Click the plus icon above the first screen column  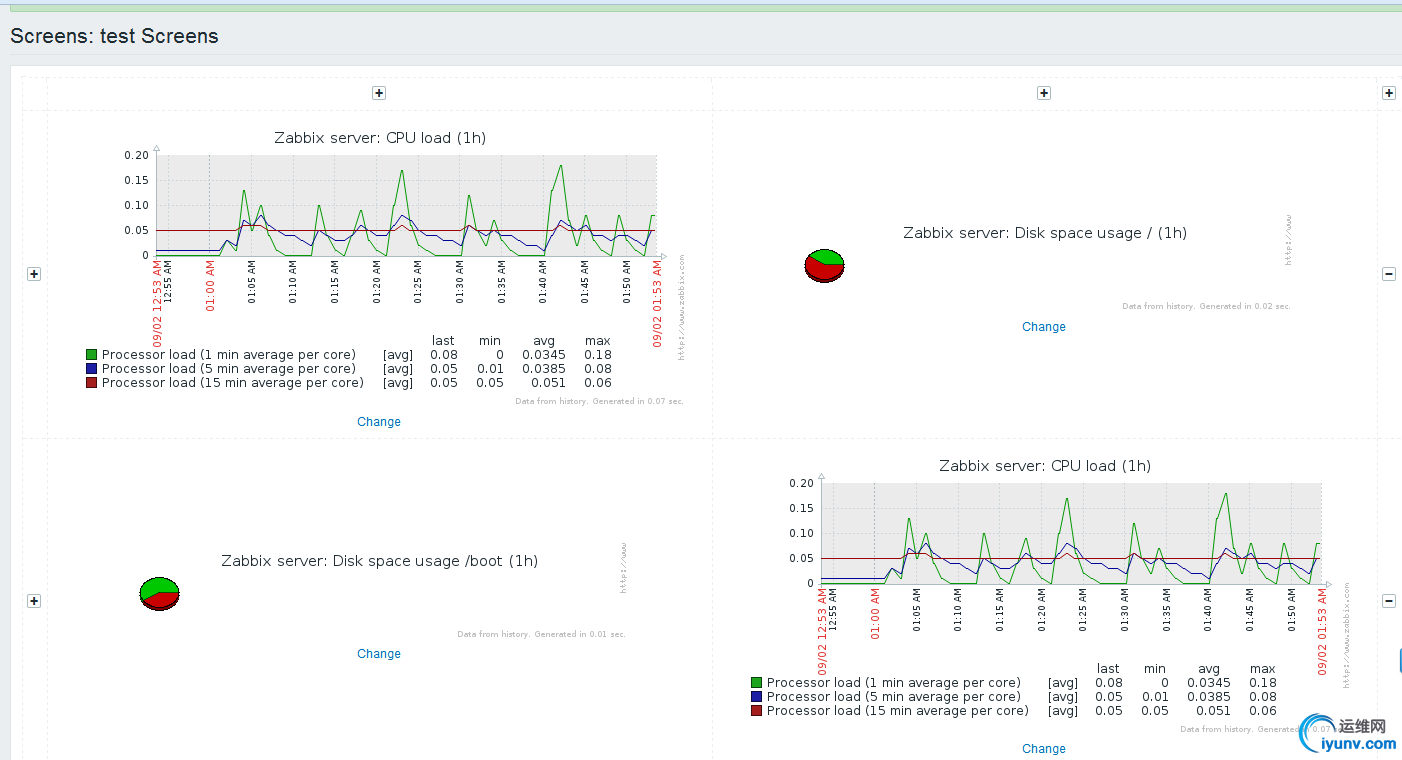point(379,93)
